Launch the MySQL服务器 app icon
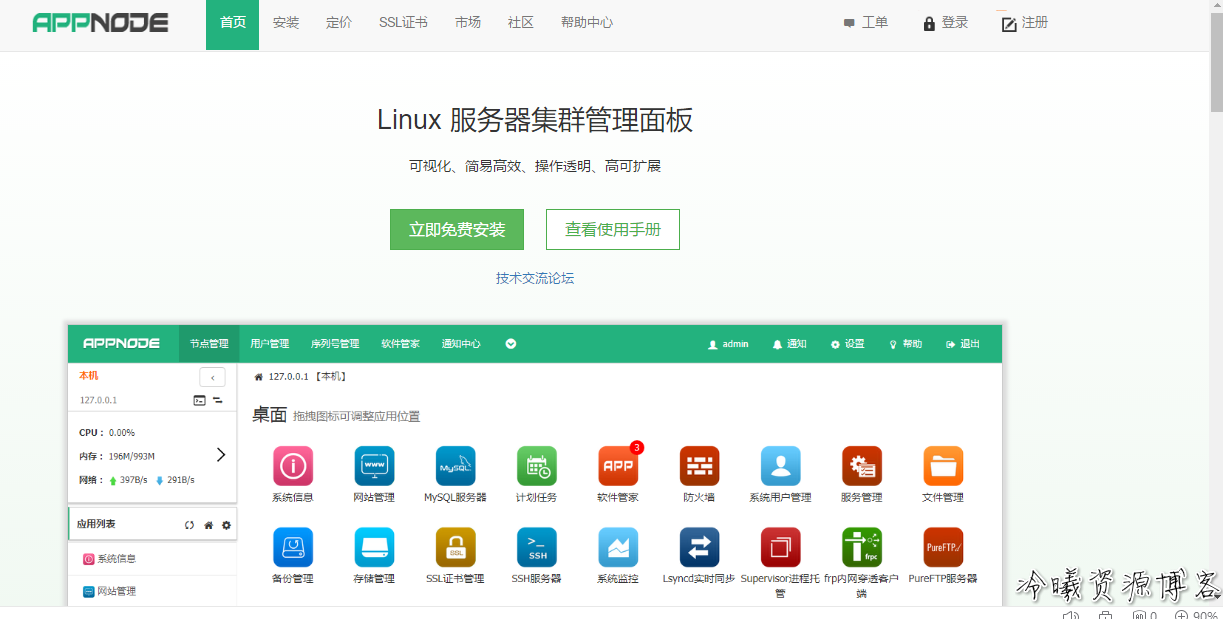Image resolution: width=1223 pixels, height=619 pixels. [x=455, y=466]
